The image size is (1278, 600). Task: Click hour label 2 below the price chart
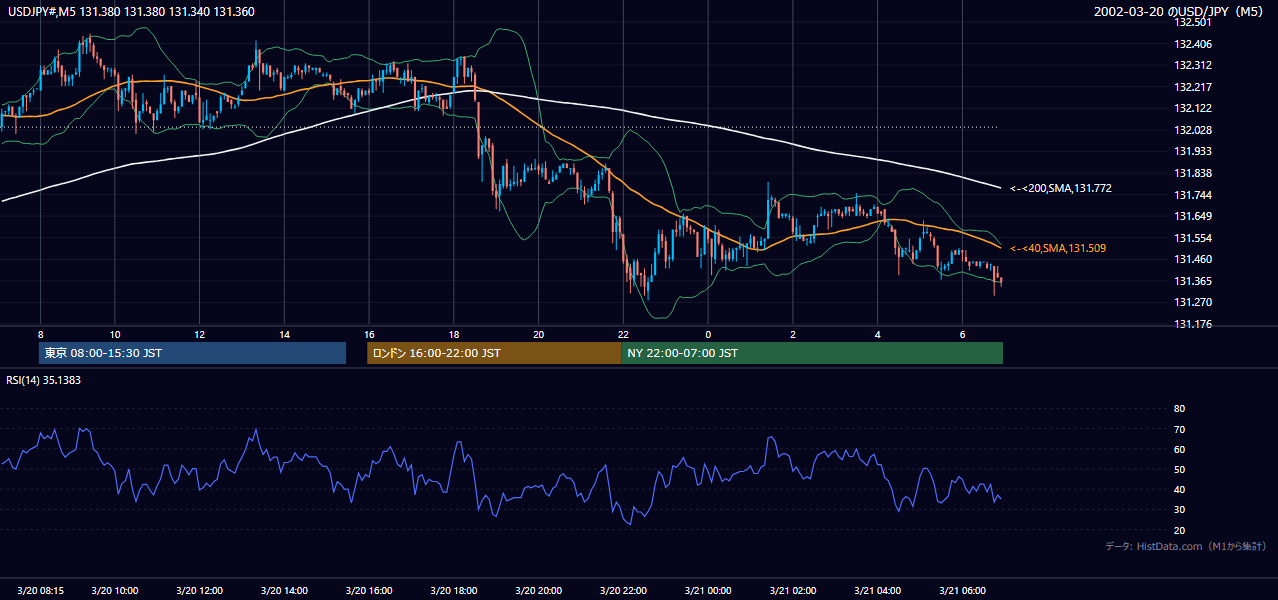pos(793,334)
